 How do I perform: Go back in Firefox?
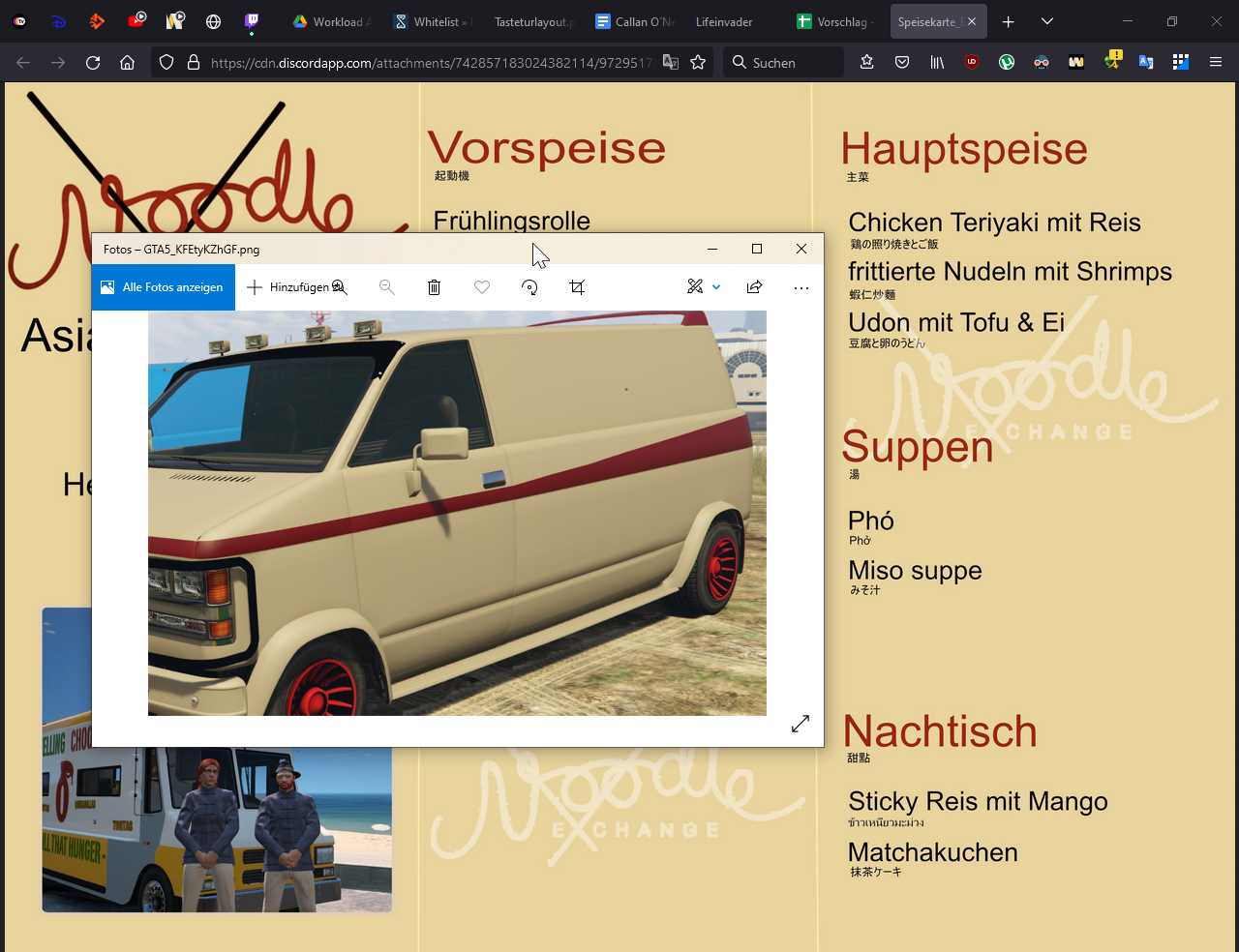click(x=23, y=62)
